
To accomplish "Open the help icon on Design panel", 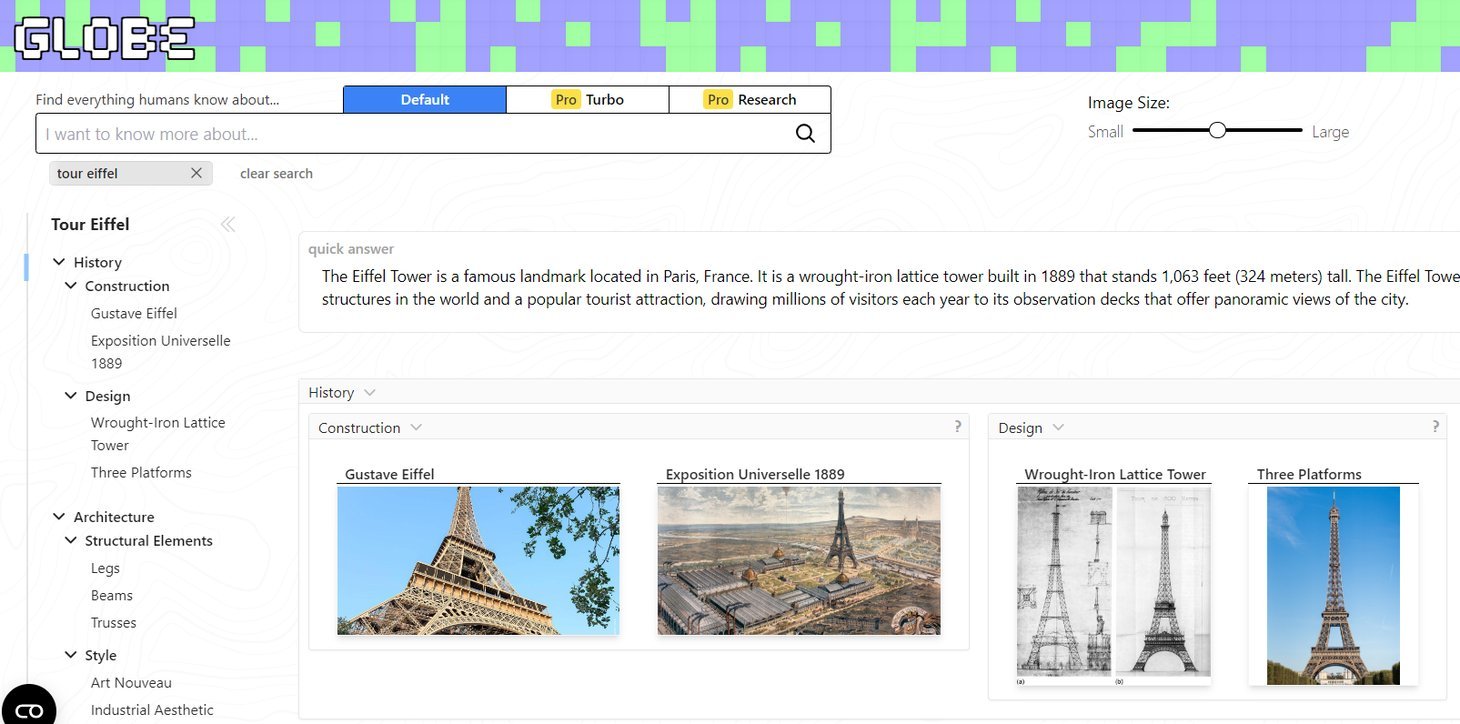I will point(1436,426).
